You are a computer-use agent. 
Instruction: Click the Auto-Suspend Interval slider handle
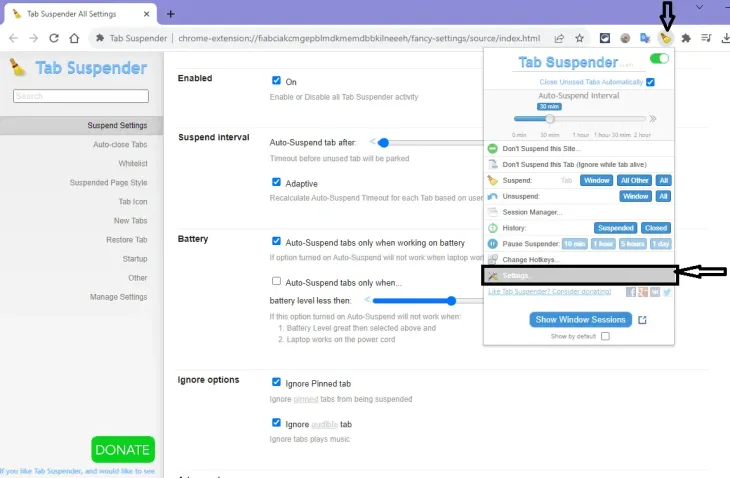(549, 118)
